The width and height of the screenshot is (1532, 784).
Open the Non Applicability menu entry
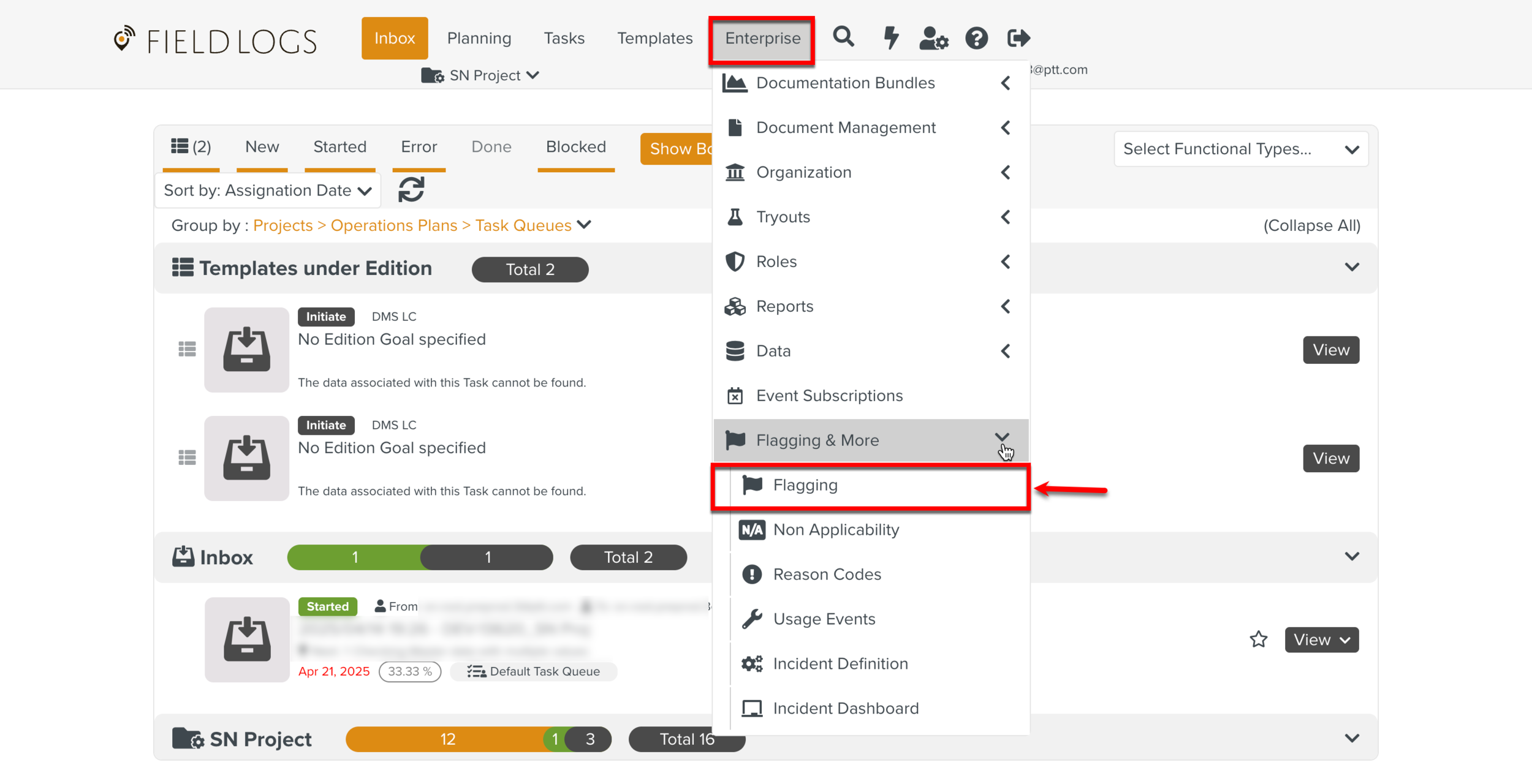pyautogui.click(x=836, y=530)
